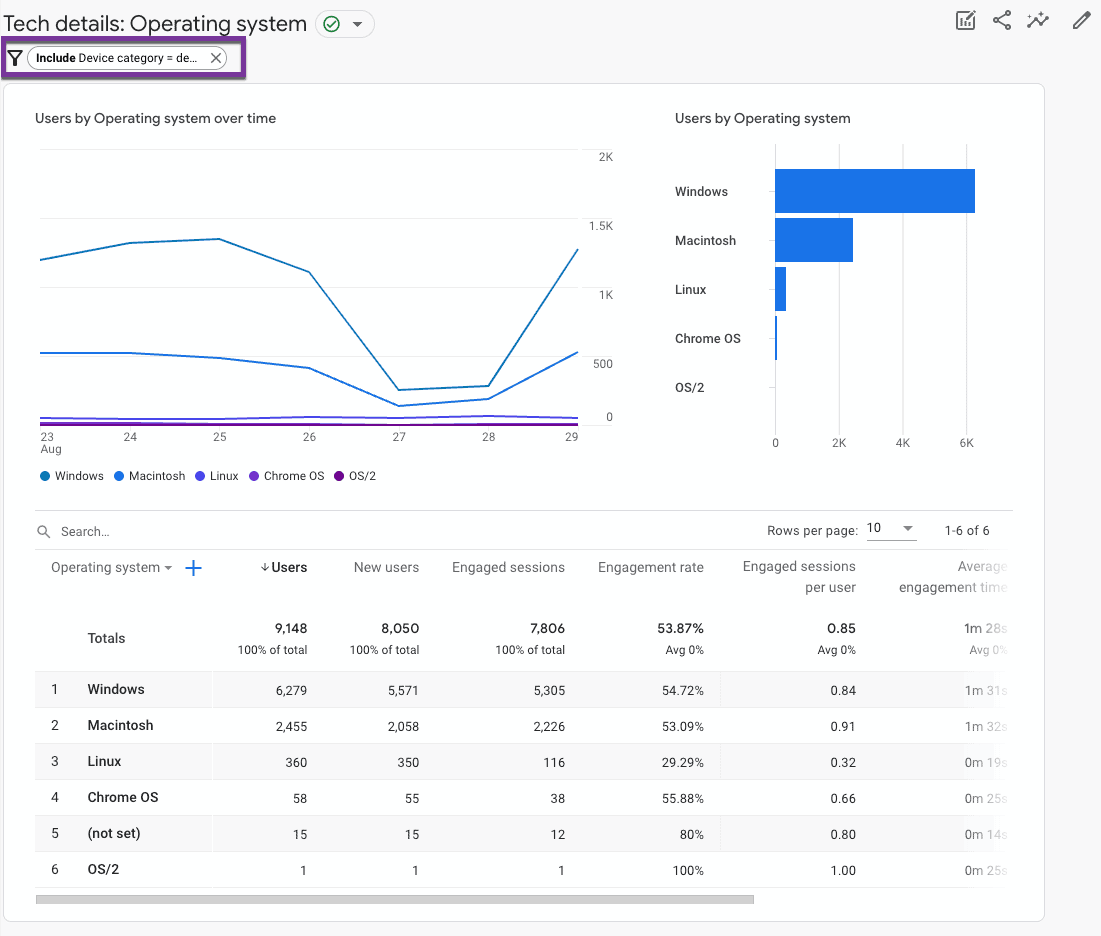The width and height of the screenshot is (1101, 936).
Task: Toggle the OS/2 legend entry
Action: pos(355,476)
